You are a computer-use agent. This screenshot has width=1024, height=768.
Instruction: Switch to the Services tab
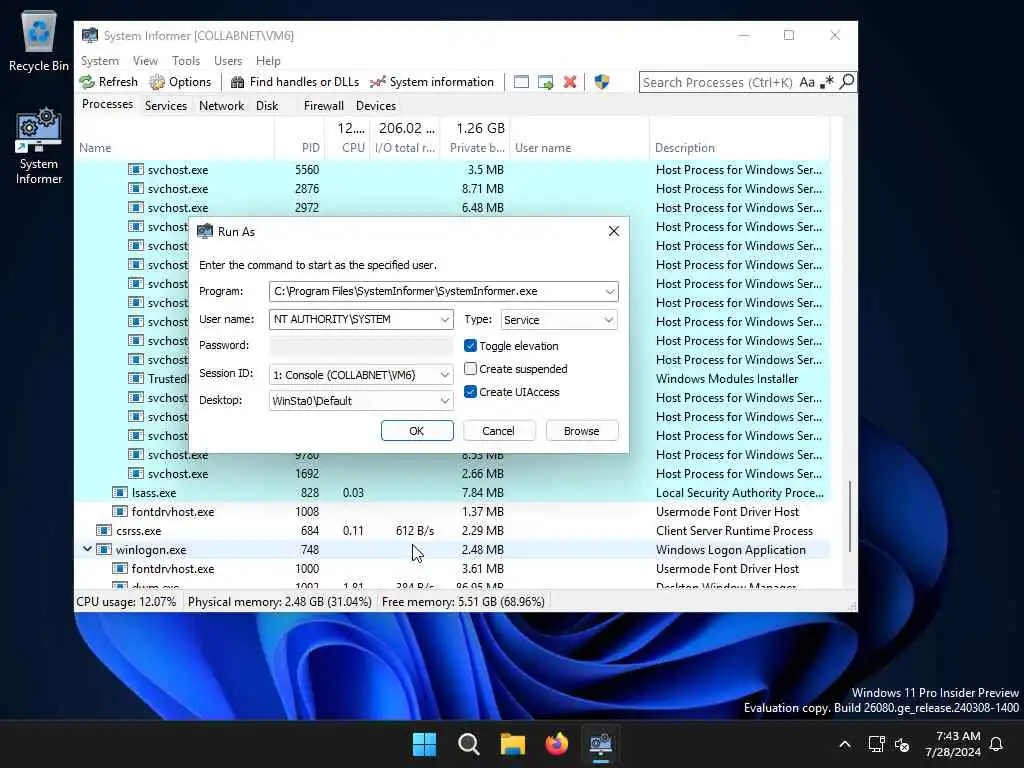click(x=166, y=106)
